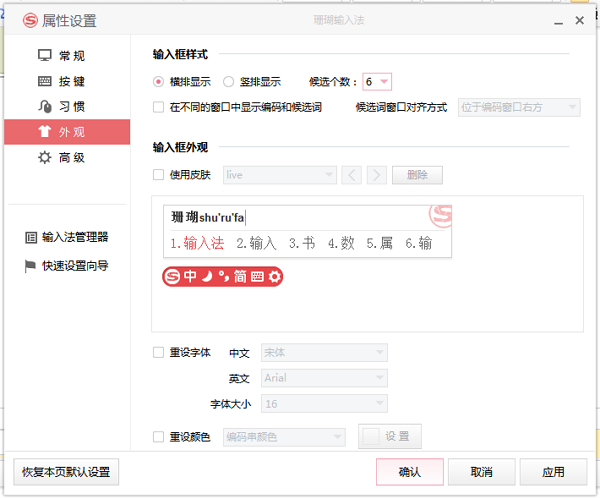This screenshot has height=499, width=600.
Task: Click candidate 4.数 in the preview
Action: click(x=341, y=243)
